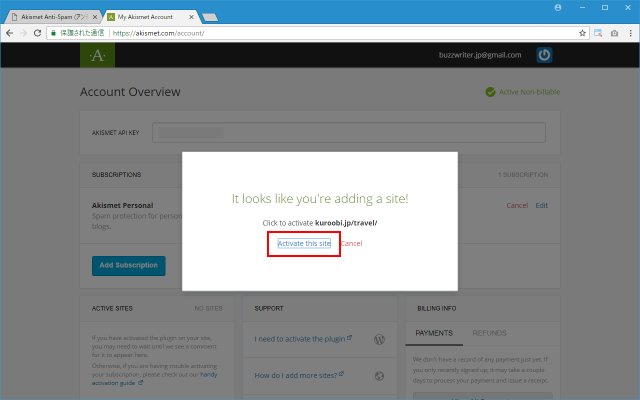Click the Akismet API key field
Screen dimensions: 640x400
pos(349,133)
